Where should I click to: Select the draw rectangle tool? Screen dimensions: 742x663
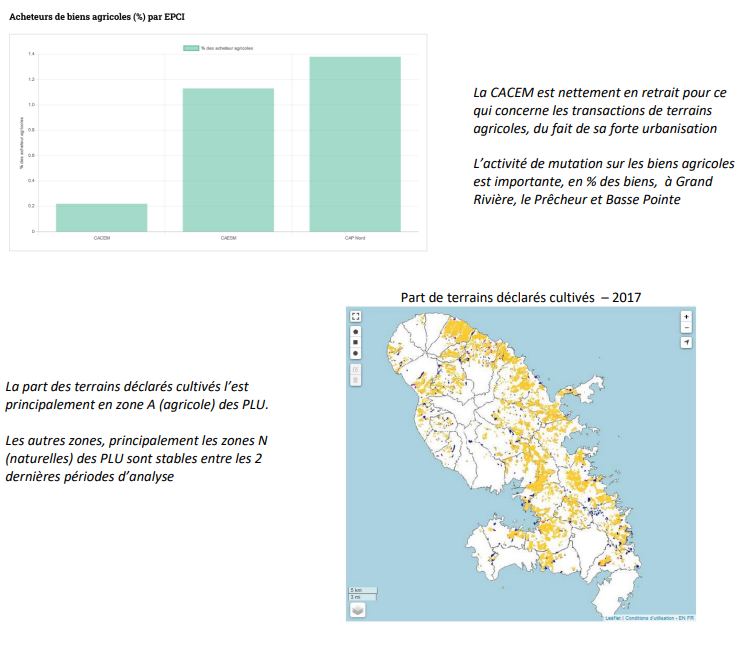pos(357,342)
